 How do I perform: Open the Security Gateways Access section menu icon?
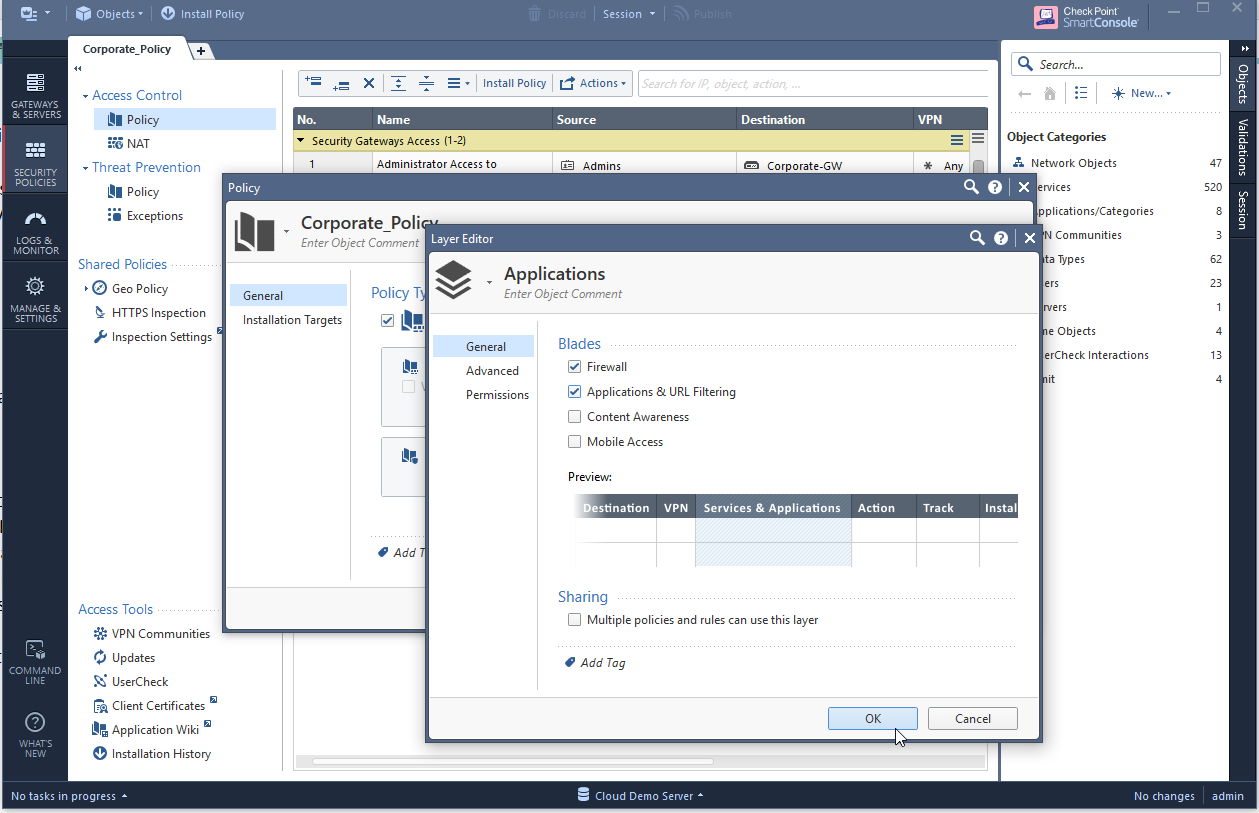[957, 141]
